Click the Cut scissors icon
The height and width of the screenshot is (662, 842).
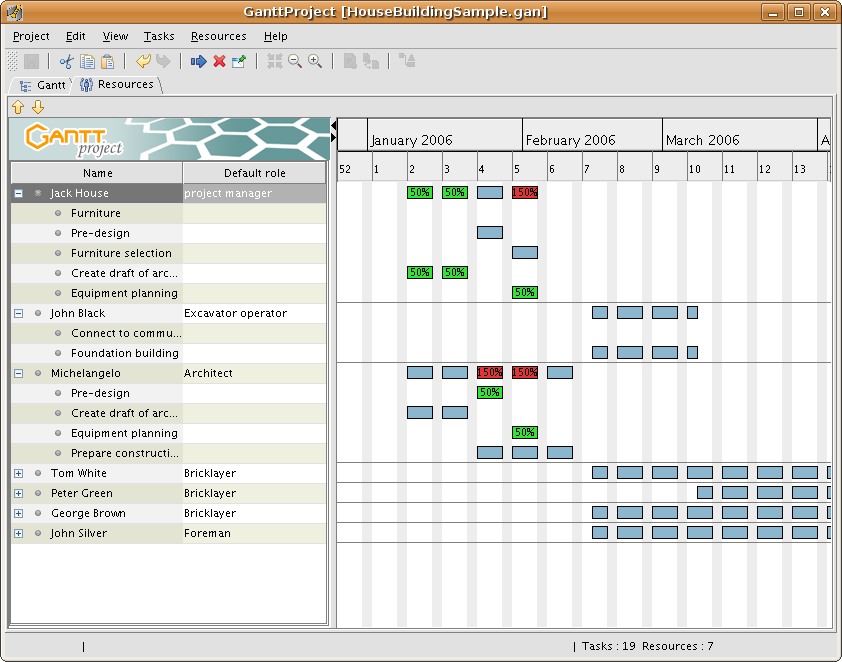click(67, 61)
